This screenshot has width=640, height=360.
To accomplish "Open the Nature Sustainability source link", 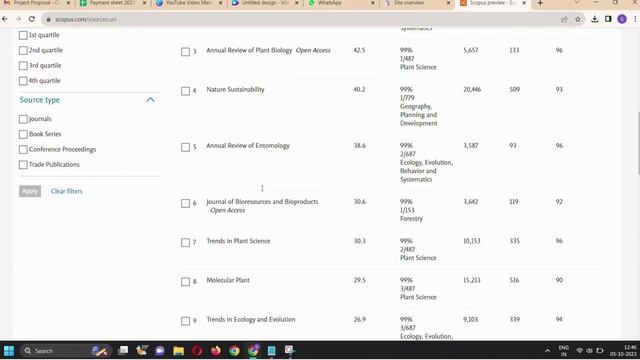I will point(236,89).
